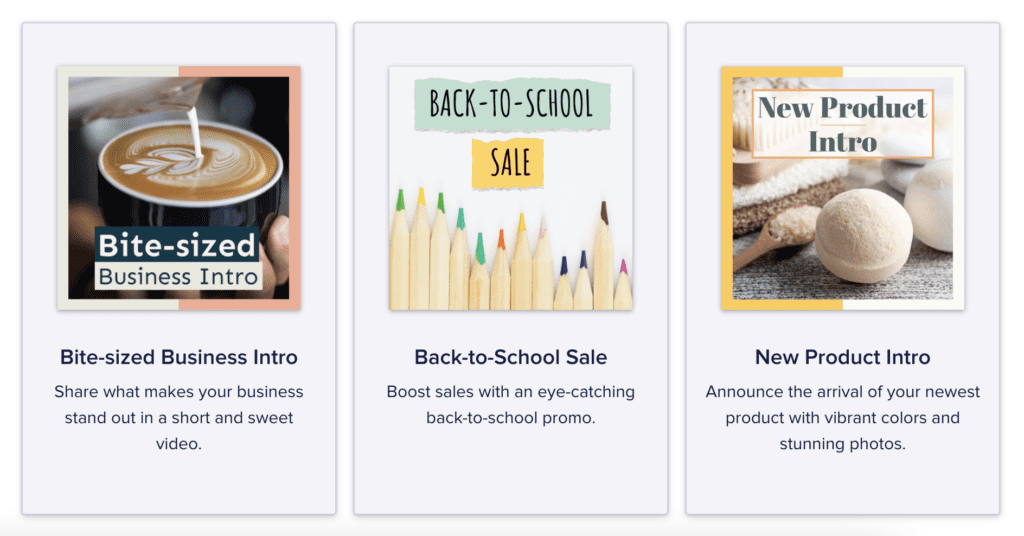Click the yellow border strip on the product thumbnail
1024x536 pixels.
727,200
